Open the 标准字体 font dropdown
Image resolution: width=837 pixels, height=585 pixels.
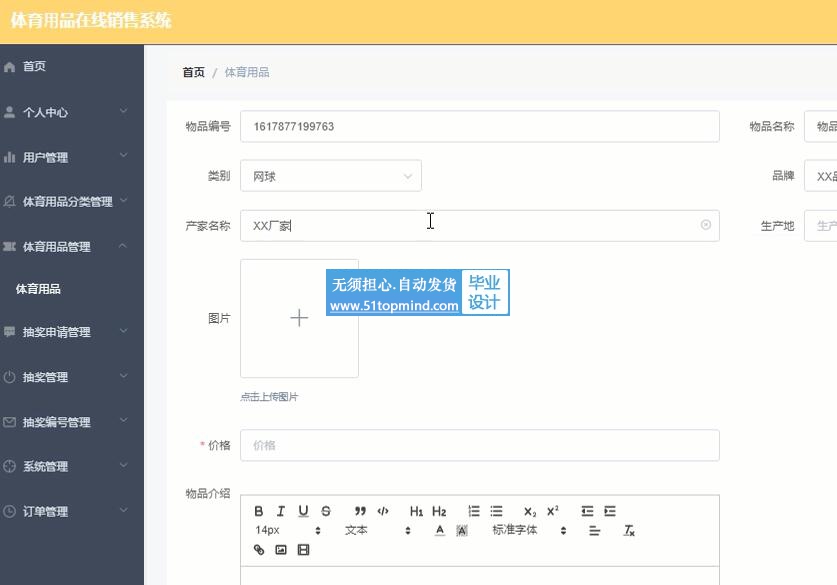click(x=529, y=531)
